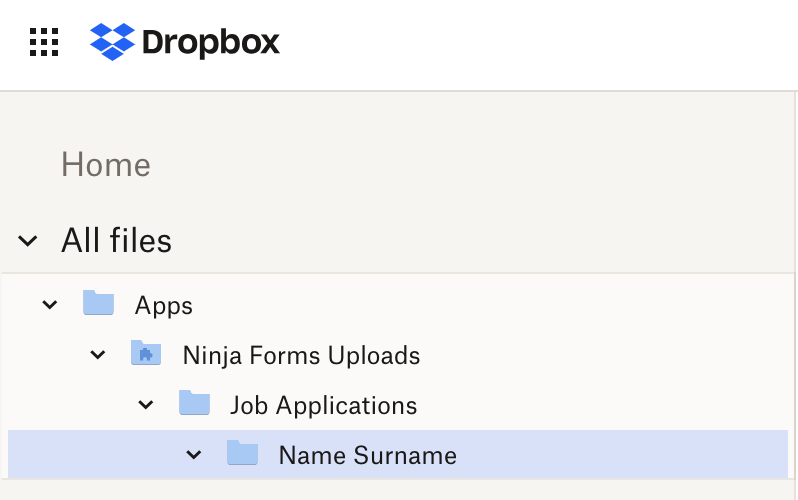Collapse the Apps folder chevron
Viewport: 798px width, 500px height.
50,305
